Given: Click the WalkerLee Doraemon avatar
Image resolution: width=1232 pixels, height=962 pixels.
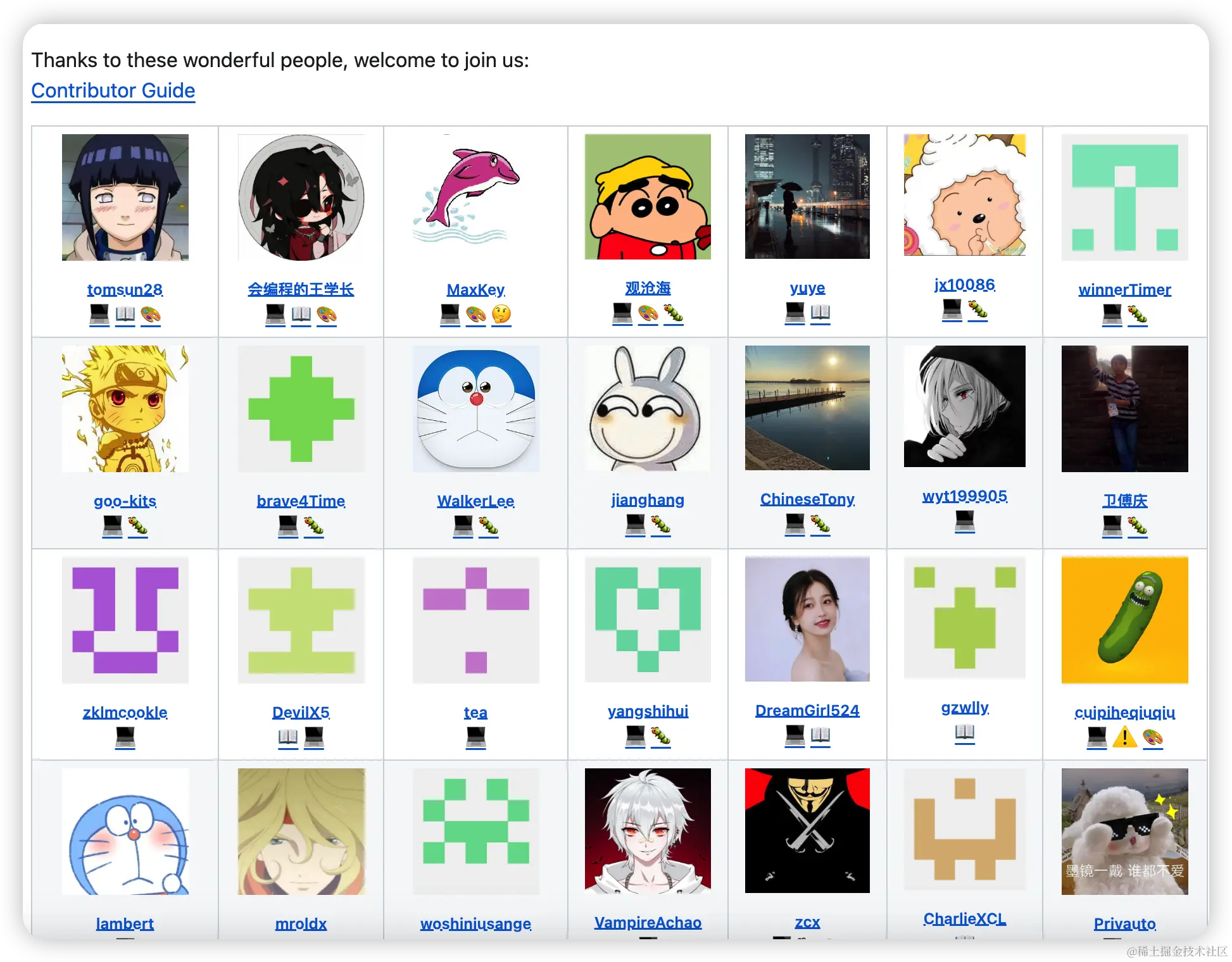Looking at the screenshot, I should (x=475, y=408).
